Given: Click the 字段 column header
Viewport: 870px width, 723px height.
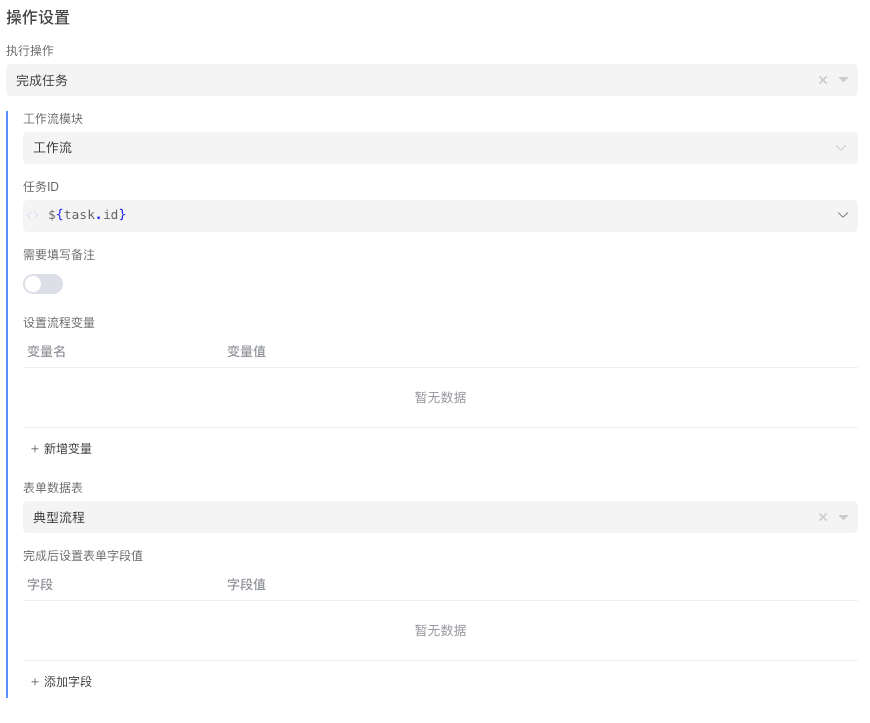Looking at the screenshot, I should (x=40, y=585).
